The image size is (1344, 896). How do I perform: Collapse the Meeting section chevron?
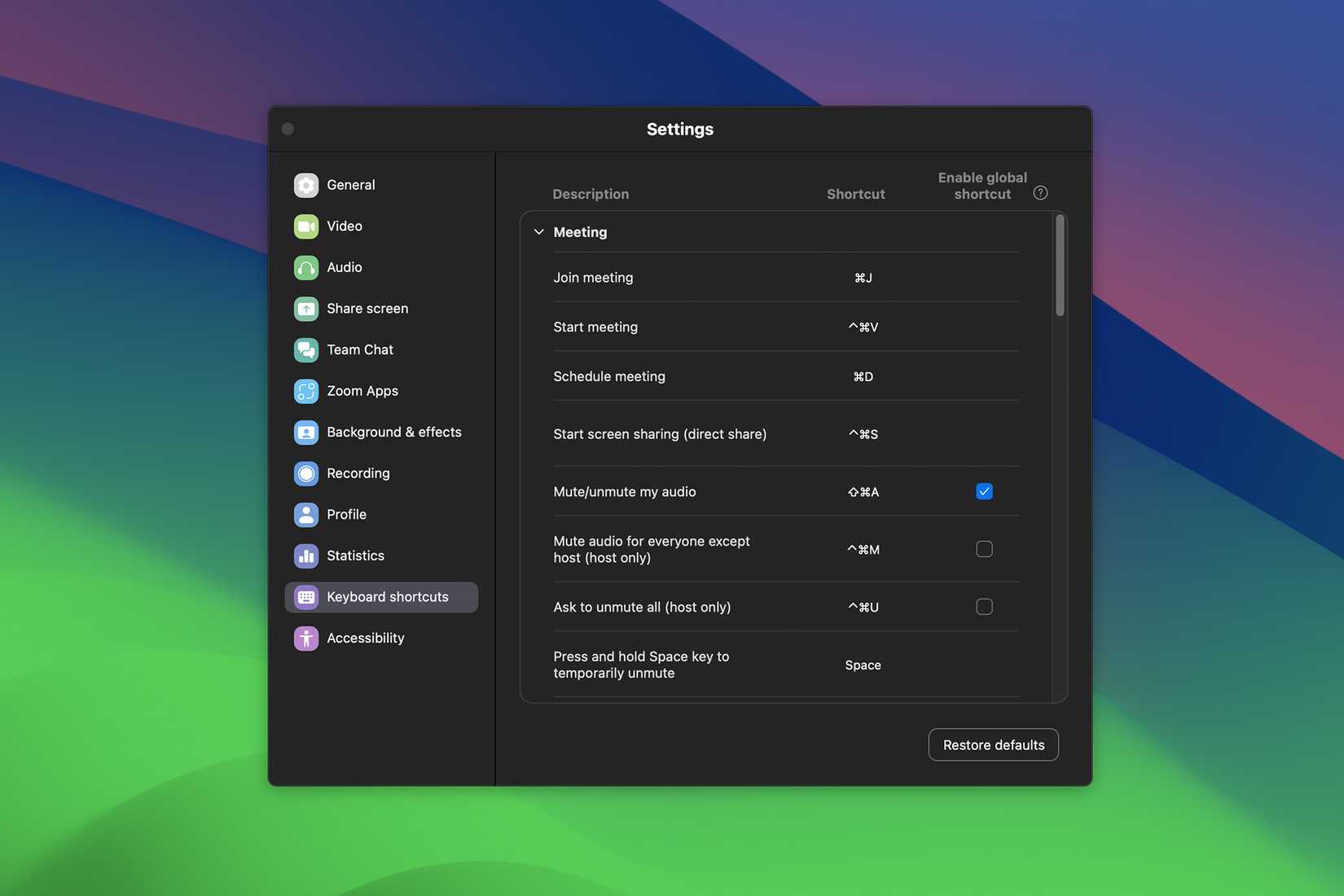tap(538, 232)
